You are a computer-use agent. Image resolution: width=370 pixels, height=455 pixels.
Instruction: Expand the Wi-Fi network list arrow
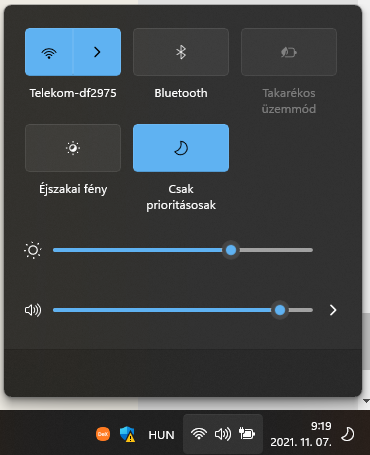point(97,52)
